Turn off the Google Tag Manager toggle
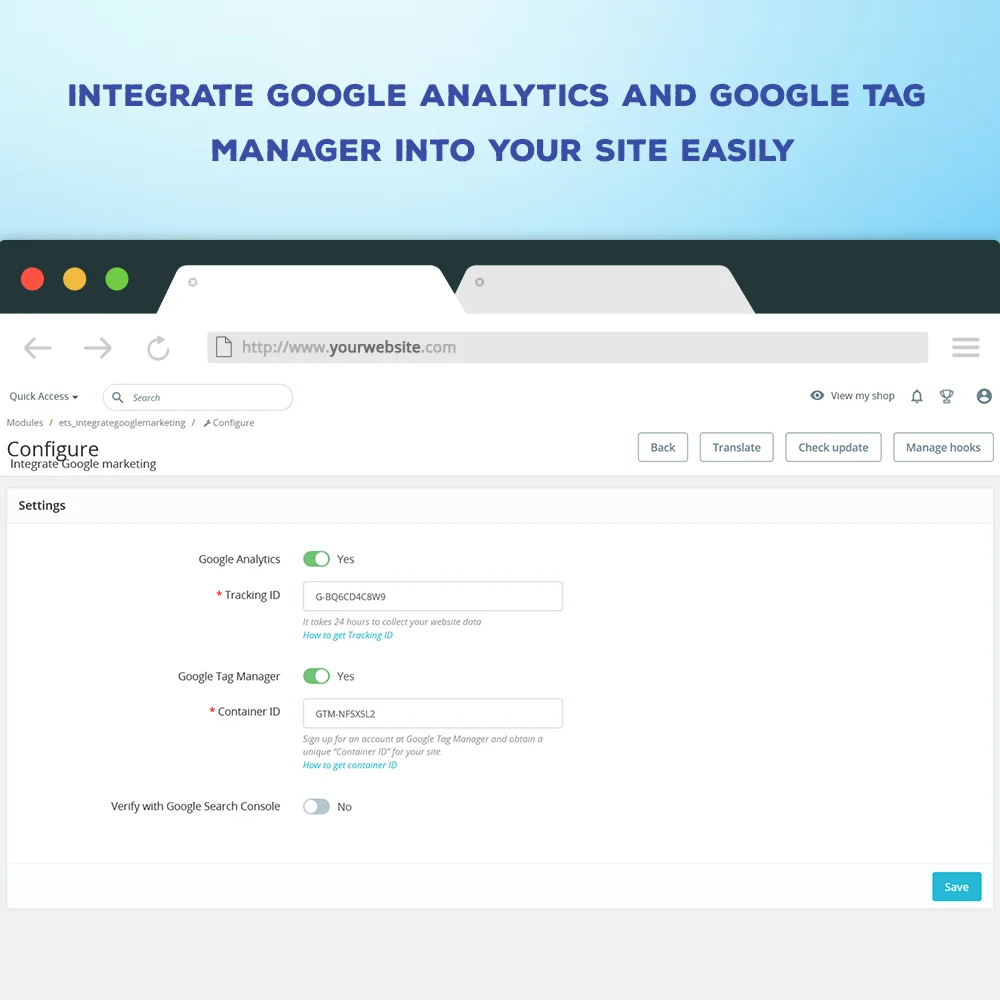Viewport: 1000px width, 1000px height. 316,676
